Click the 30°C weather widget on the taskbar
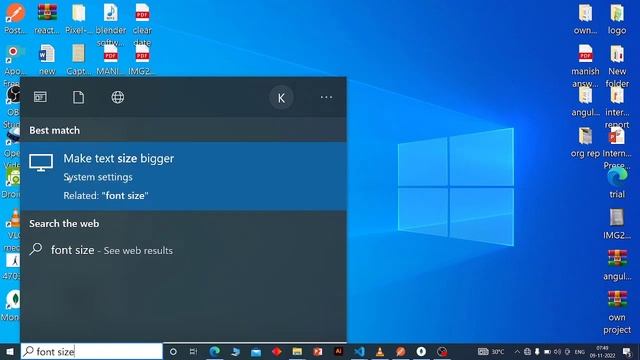640x360 pixels. 491,351
